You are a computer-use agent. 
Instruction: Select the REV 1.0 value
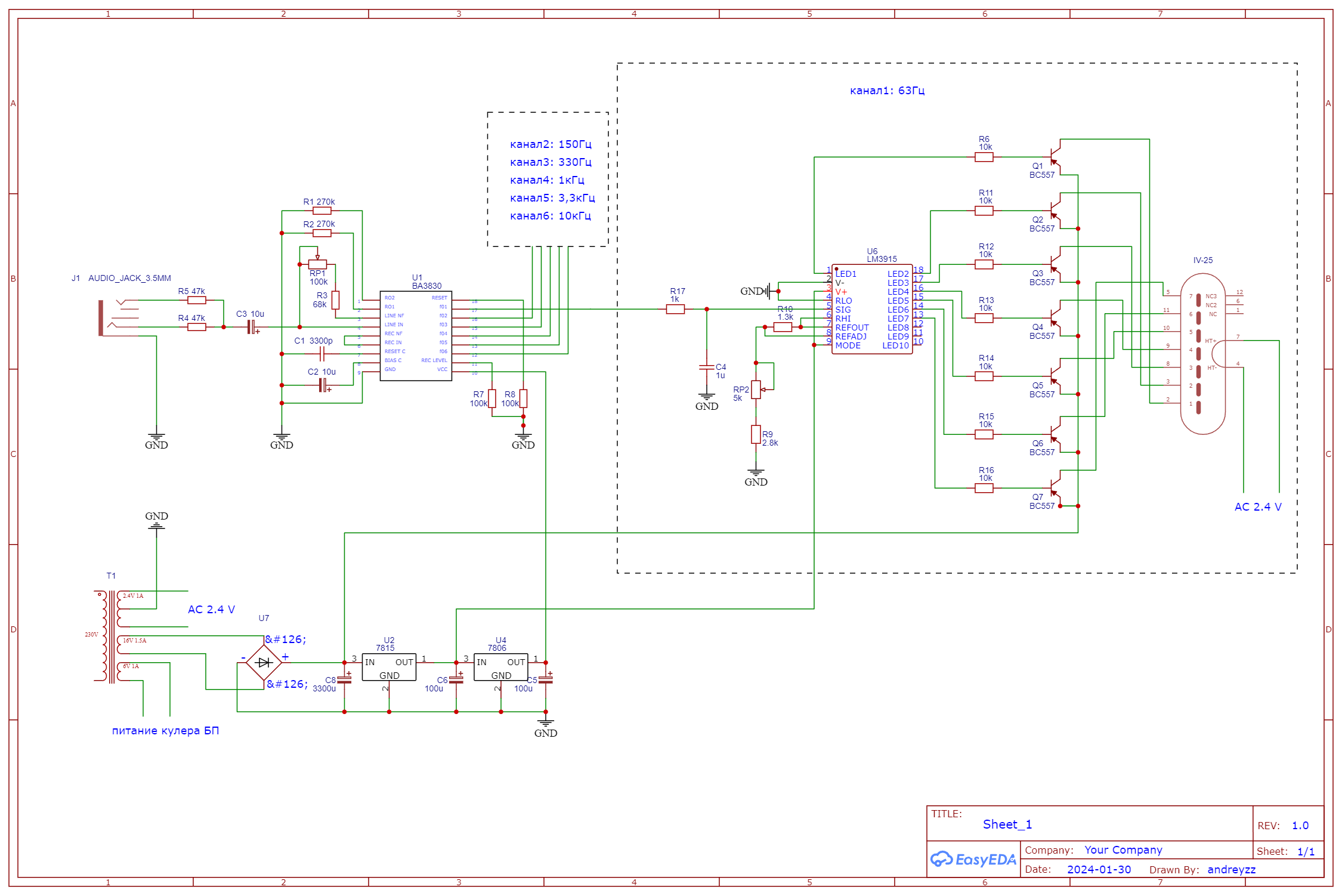click(x=1300, y=826)
